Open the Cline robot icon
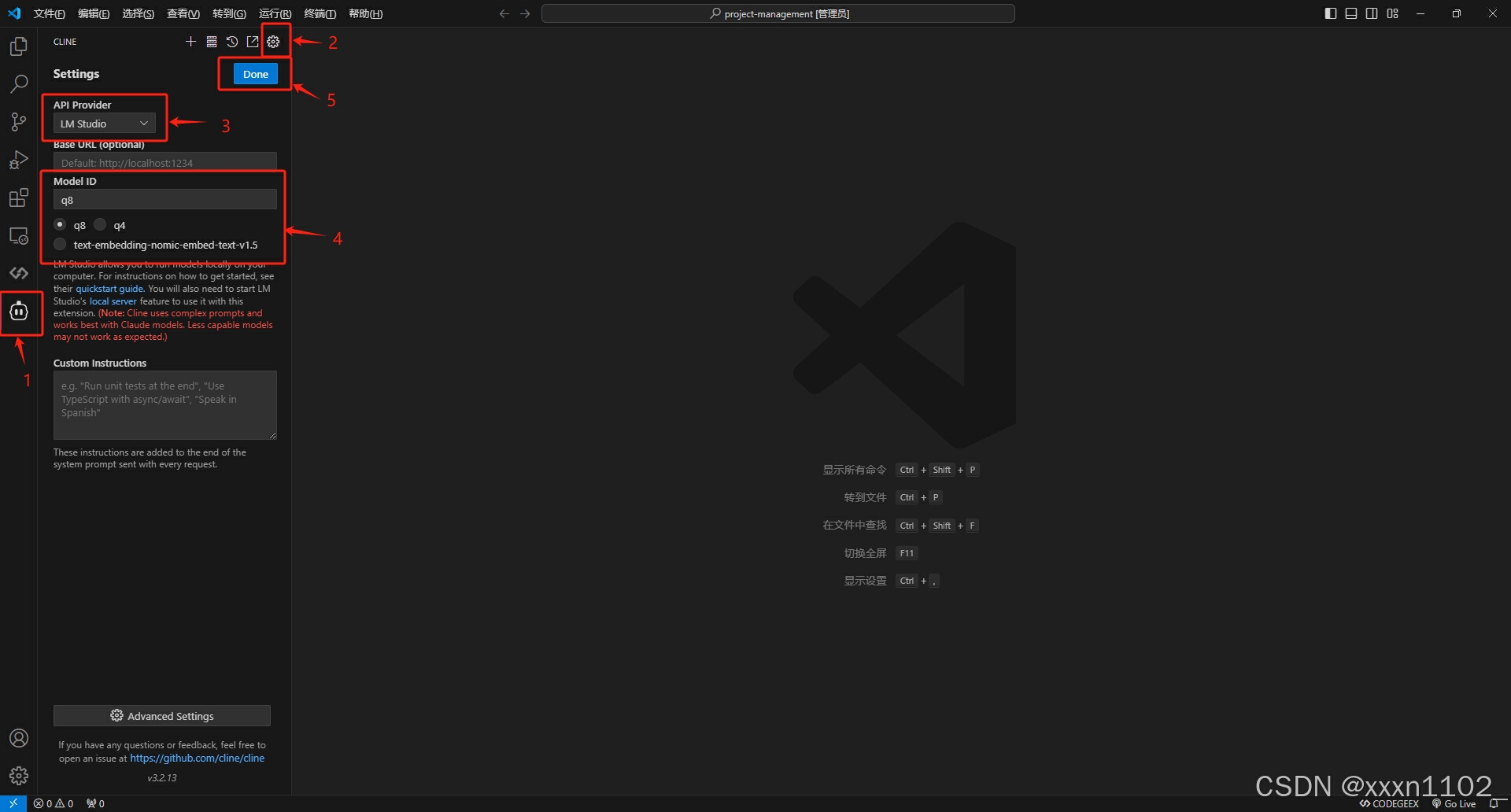The height and width of the screenshot is (812, 1511). tap(19, 312)
